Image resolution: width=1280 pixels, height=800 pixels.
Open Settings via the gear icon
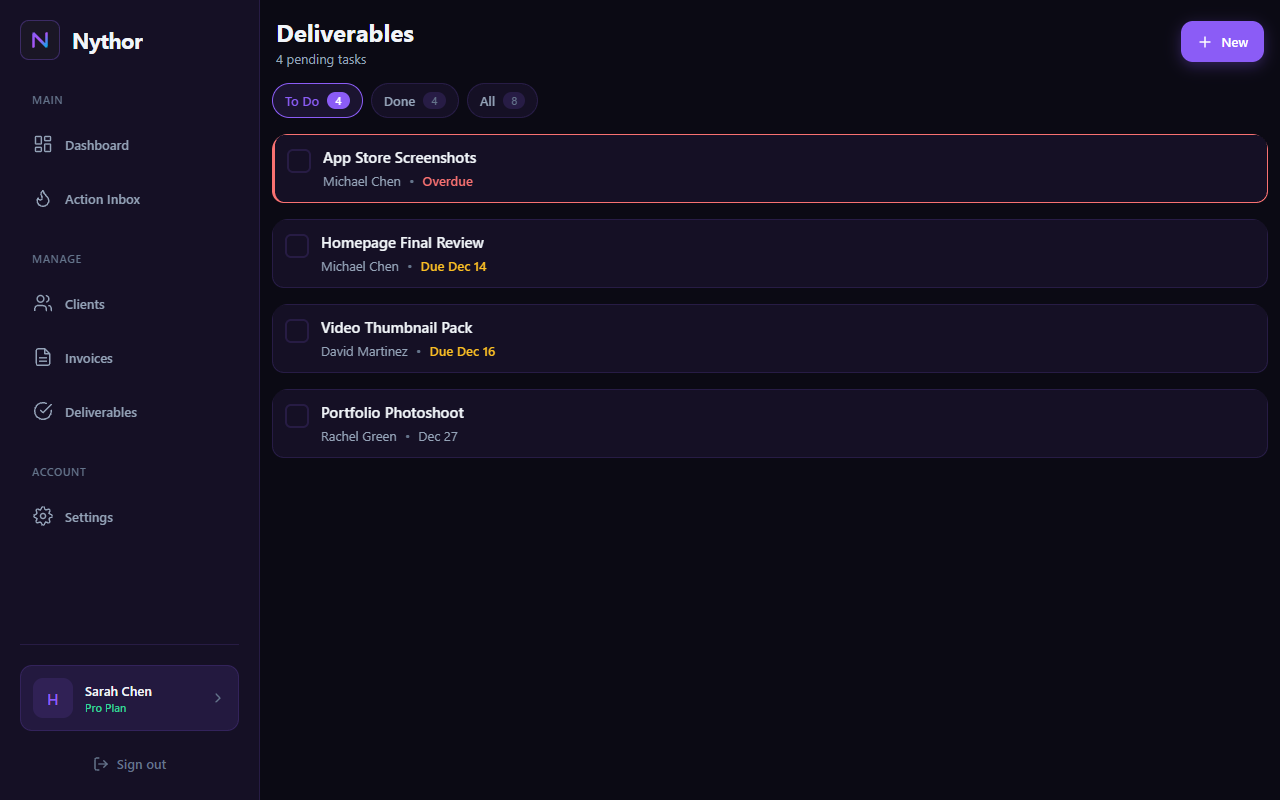(x=42, y=517)
